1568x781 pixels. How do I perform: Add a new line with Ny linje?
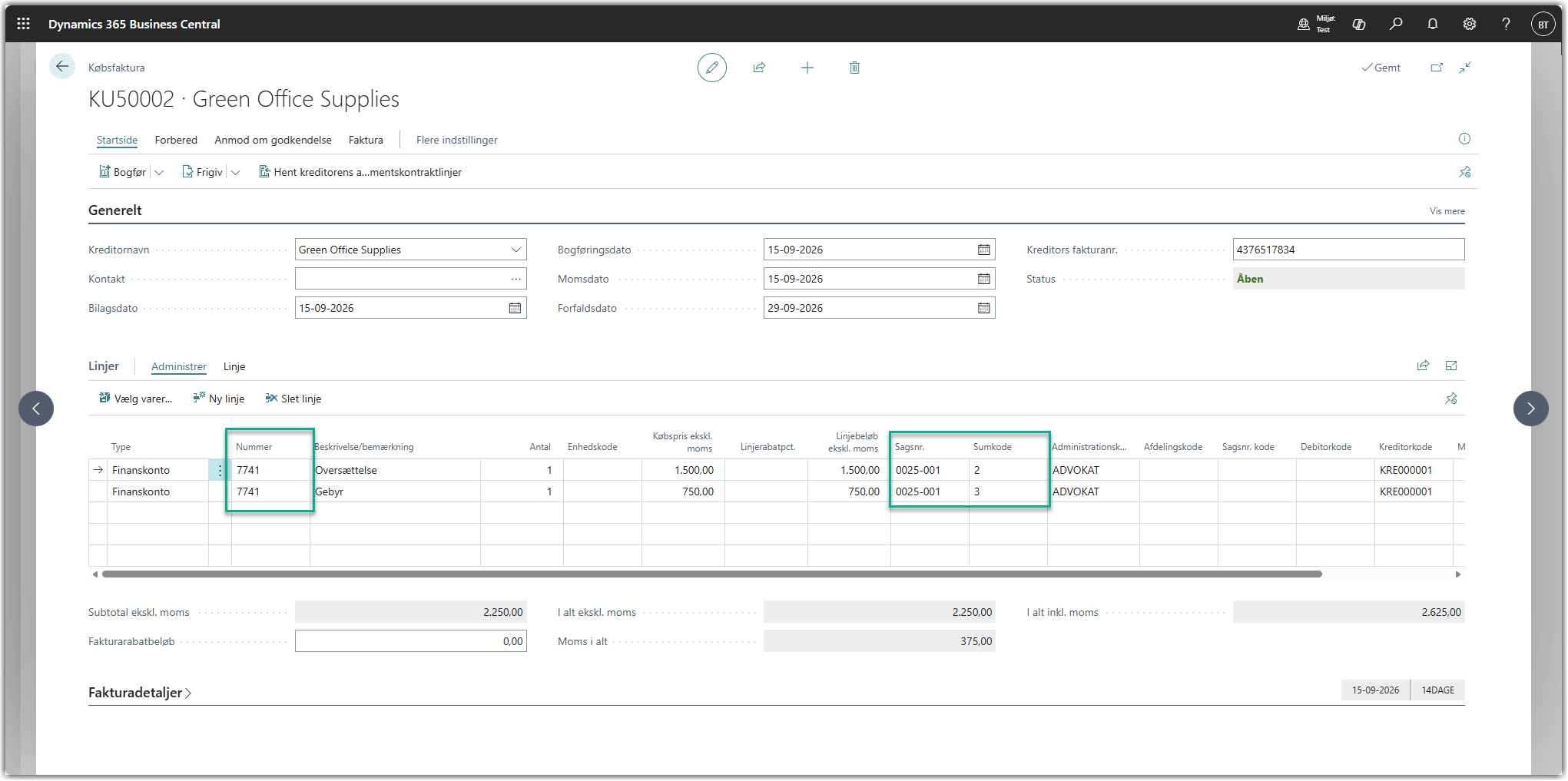click(219, 399)
